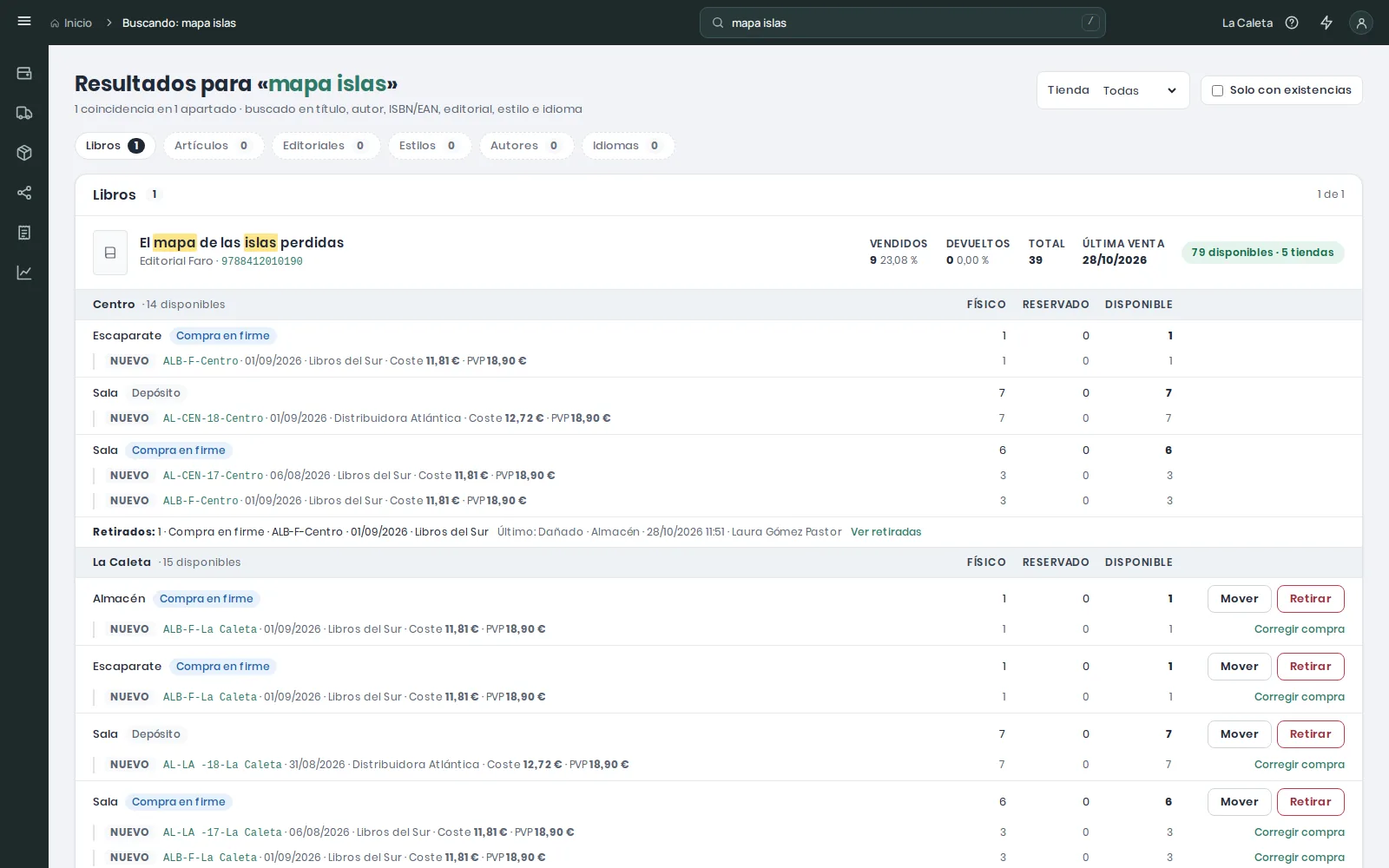Select the Idiomas tab
The image size is (1389, 868).
[x=628, y=146]
